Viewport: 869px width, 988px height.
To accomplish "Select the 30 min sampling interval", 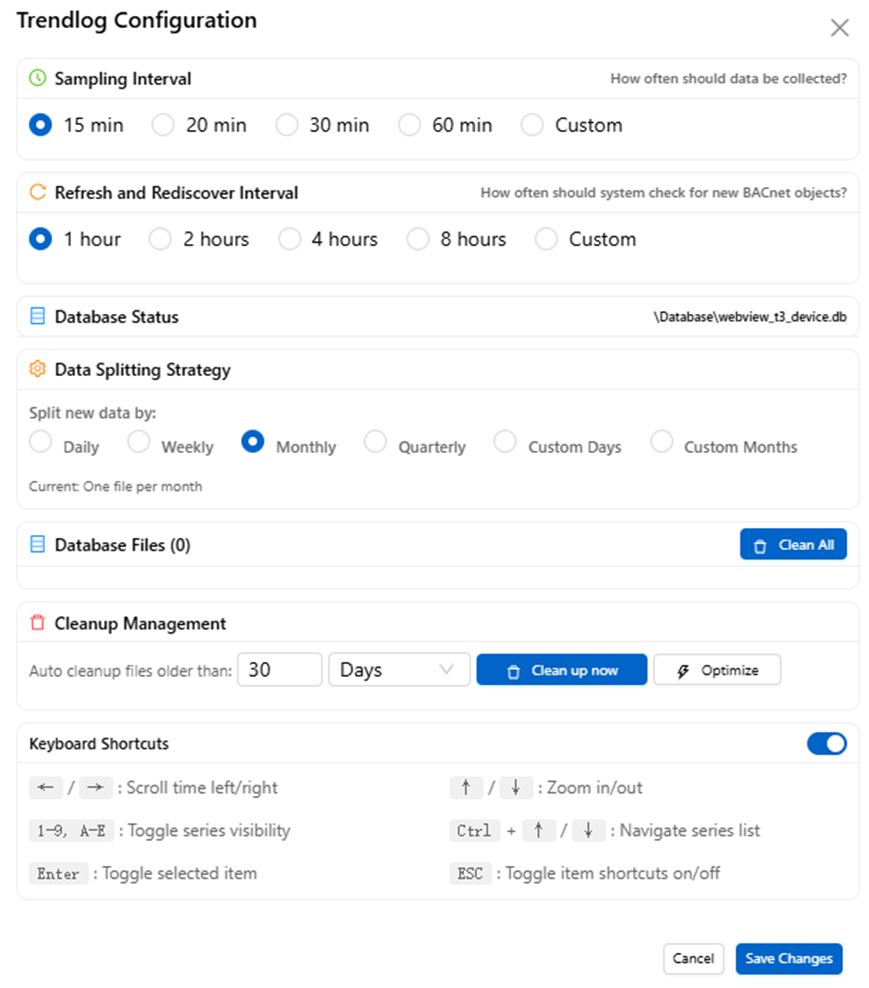I will pos(287,124).
